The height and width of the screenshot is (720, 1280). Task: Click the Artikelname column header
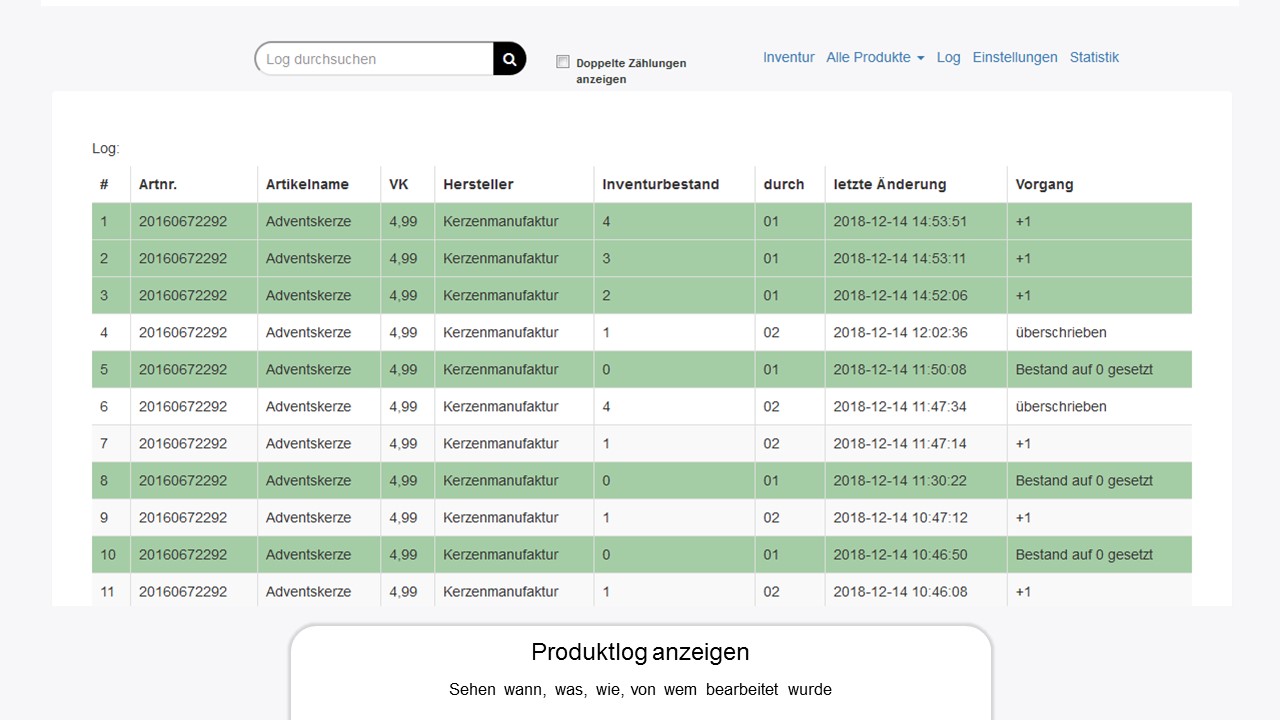click(x=307, y=185)
